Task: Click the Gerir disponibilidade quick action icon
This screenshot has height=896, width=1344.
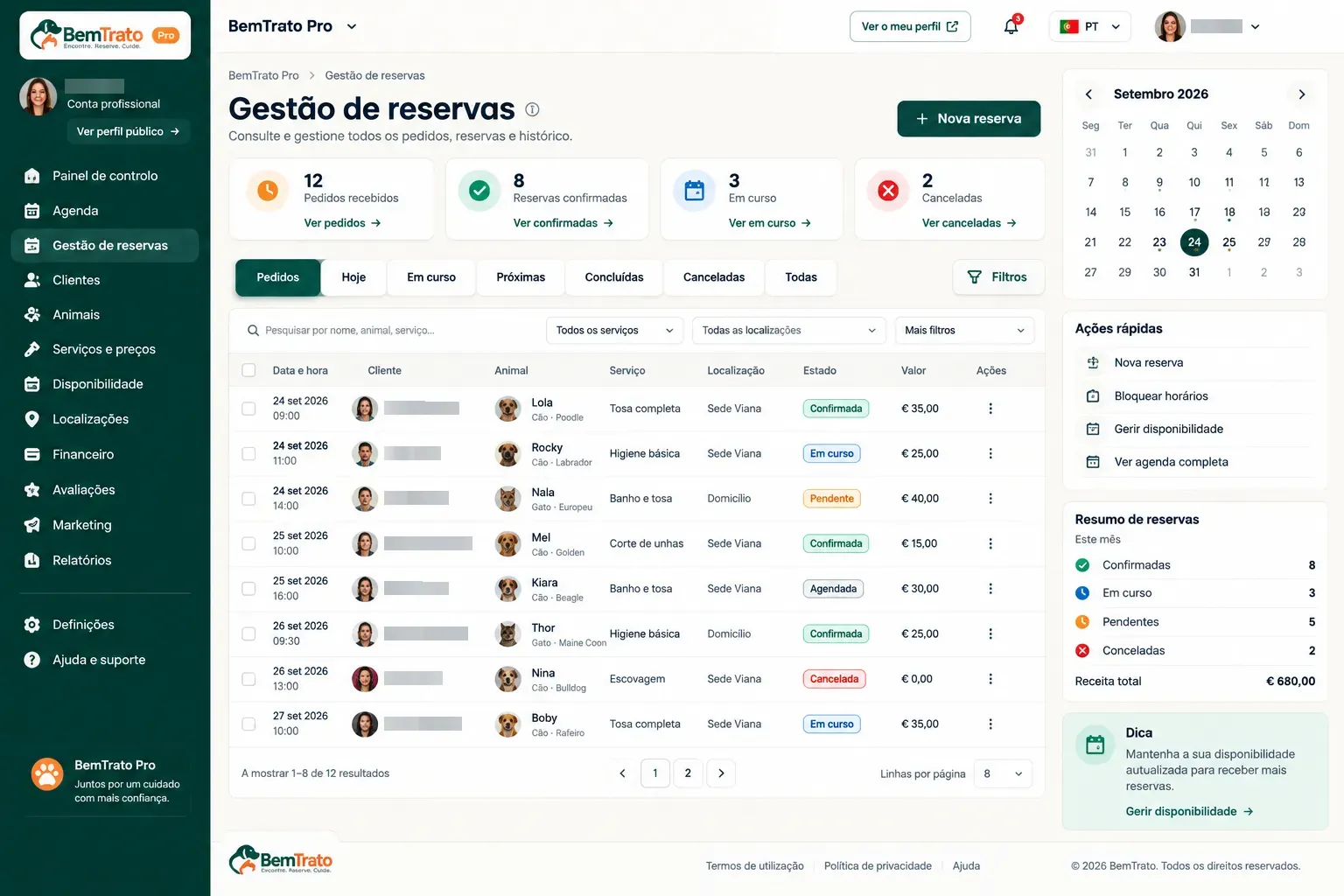Action: click(x=1093, y=429)
